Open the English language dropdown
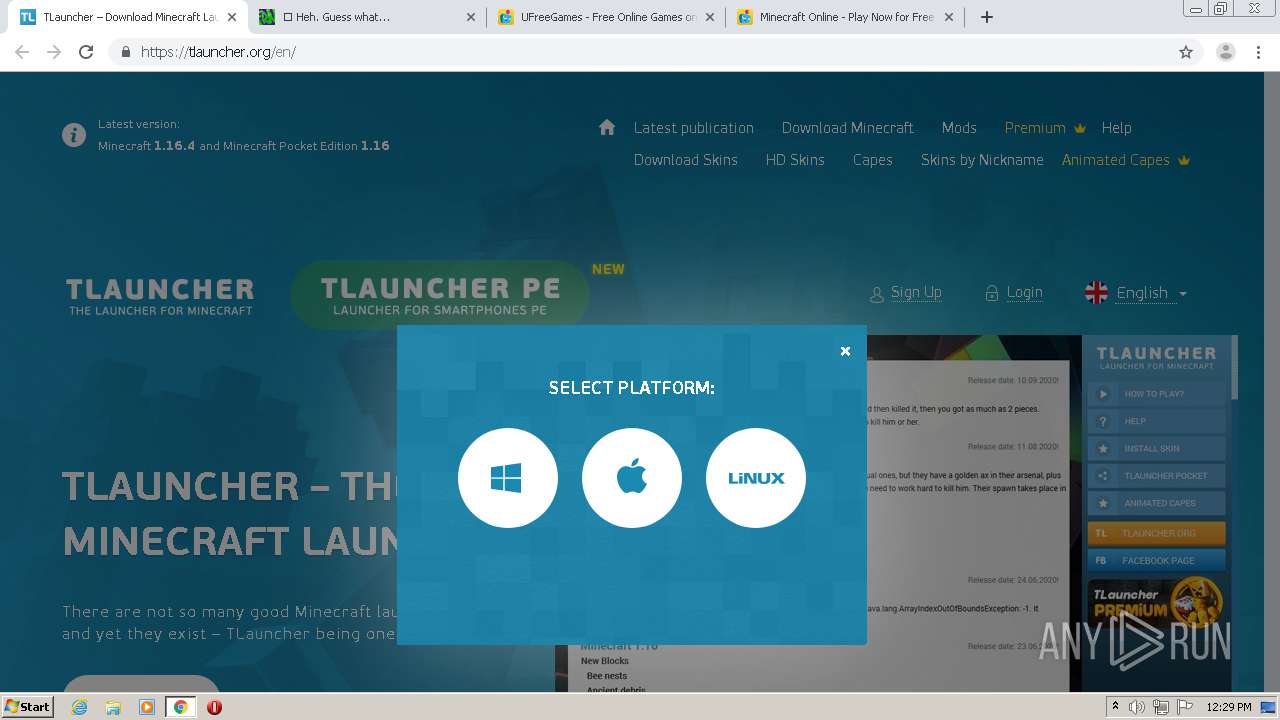Screen dimensions: 1280x720 (x=1151, y=293)
